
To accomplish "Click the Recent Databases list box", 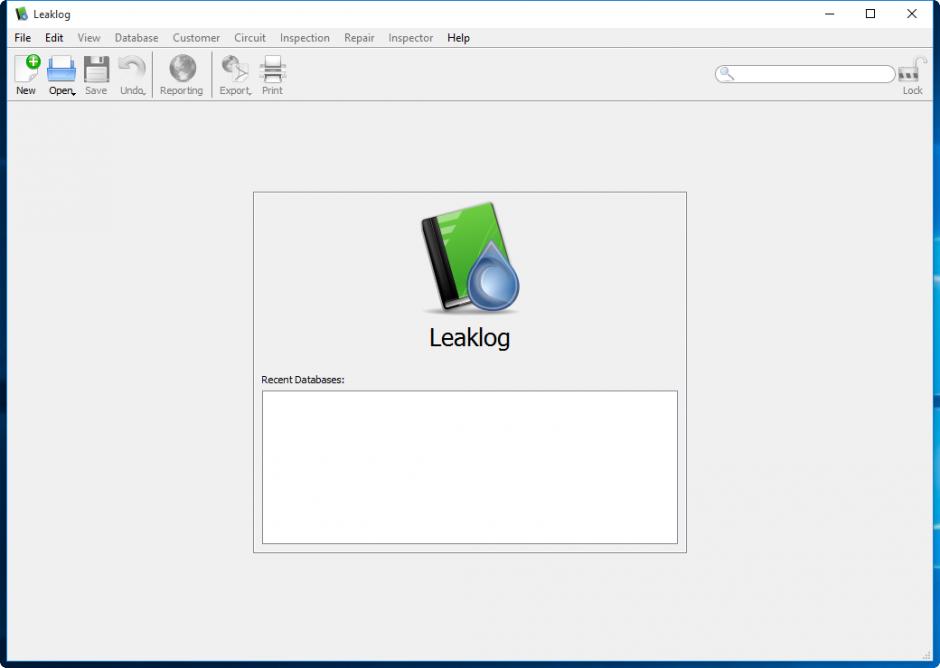I will click(x=470, y=467).
